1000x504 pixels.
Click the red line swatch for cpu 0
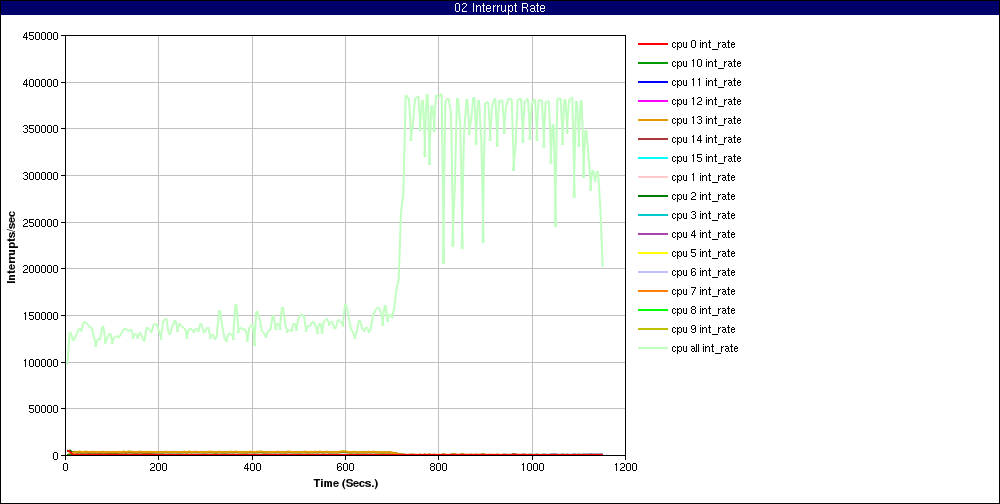(x=652, y=45)
